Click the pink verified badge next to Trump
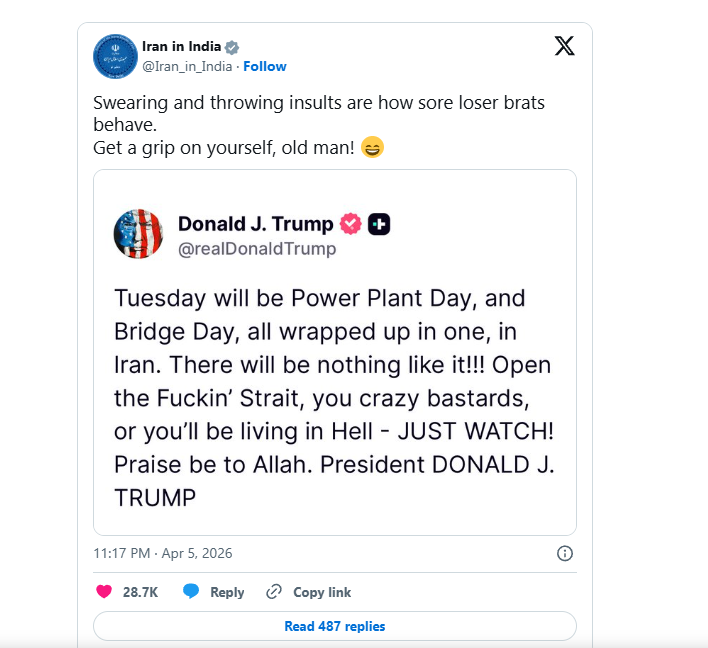Image resolution: width=708 pixels, height=648 pixels. 350,224
